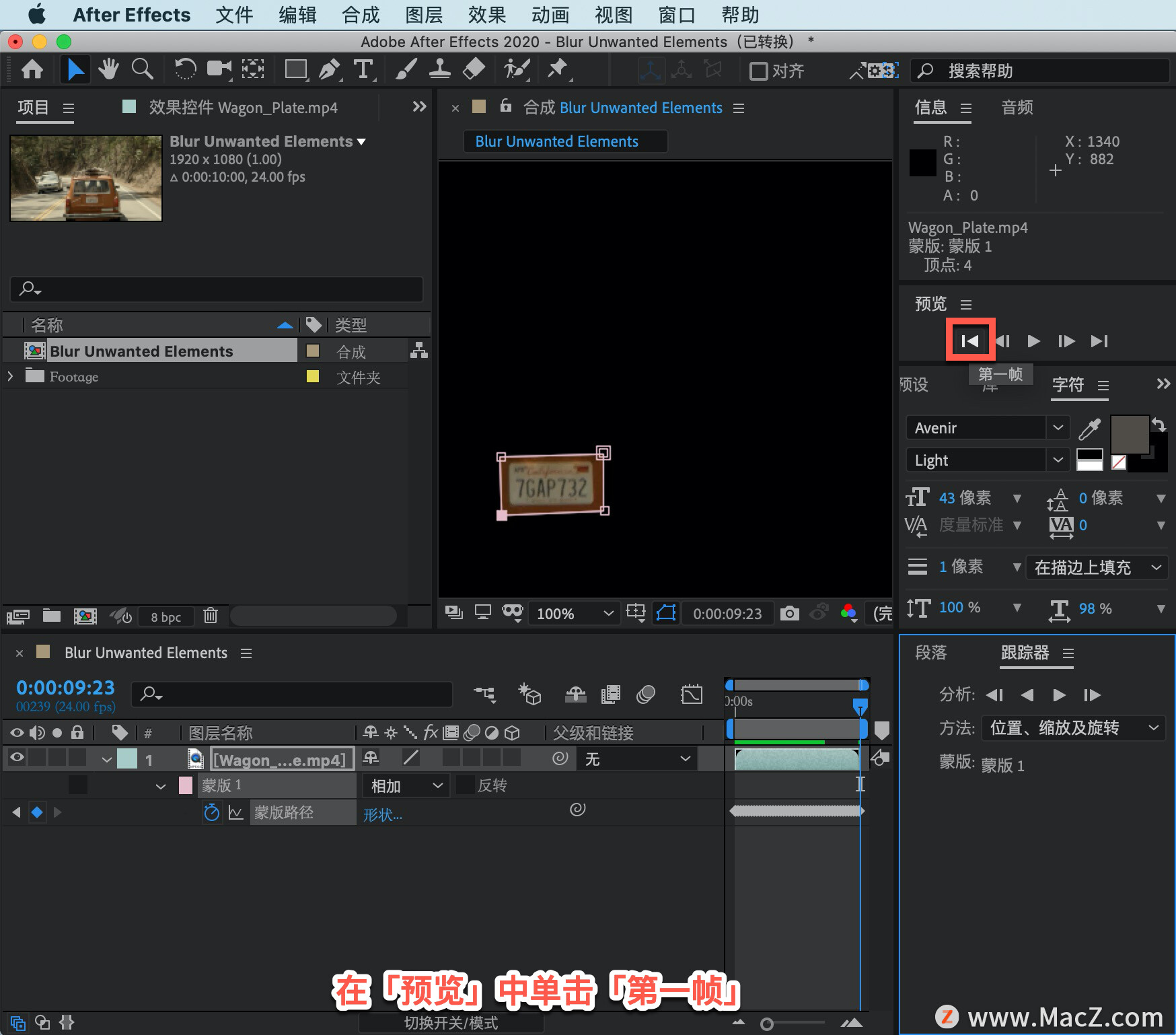Select the Unified Camera tool
1176x1035 pixels.
click(x=219, y=69)
